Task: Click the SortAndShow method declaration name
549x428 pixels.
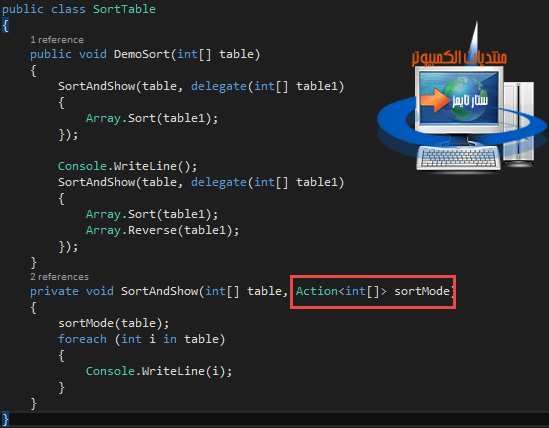Action: pos(159,291)
